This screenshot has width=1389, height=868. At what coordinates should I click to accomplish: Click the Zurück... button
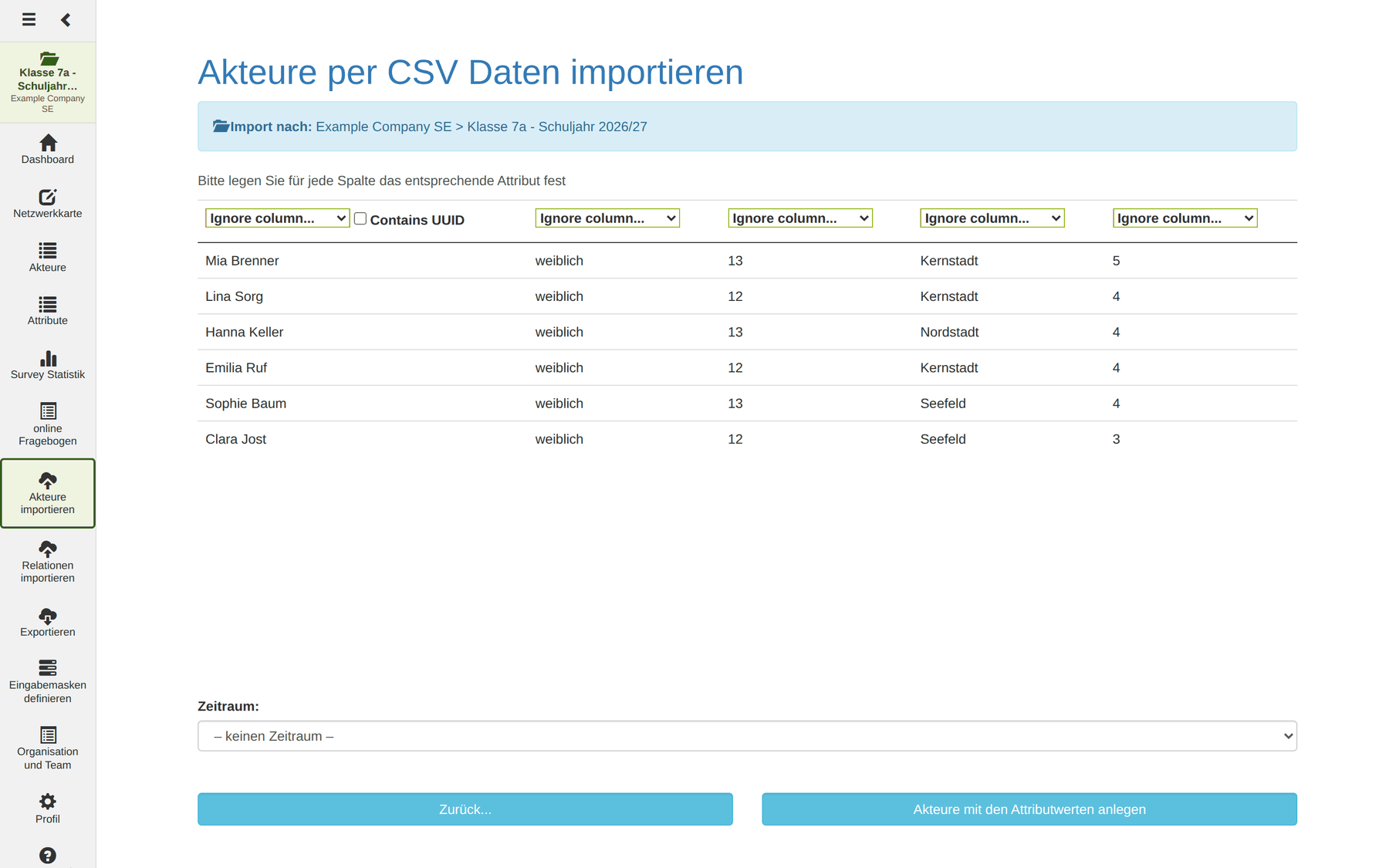click(465, 809)
